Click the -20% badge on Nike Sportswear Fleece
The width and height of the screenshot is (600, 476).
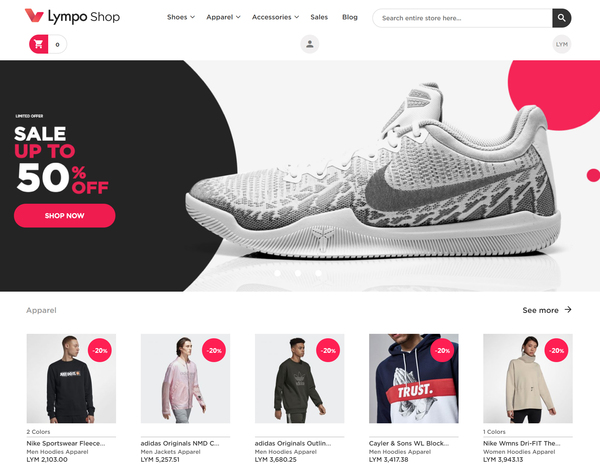point(100,350)
